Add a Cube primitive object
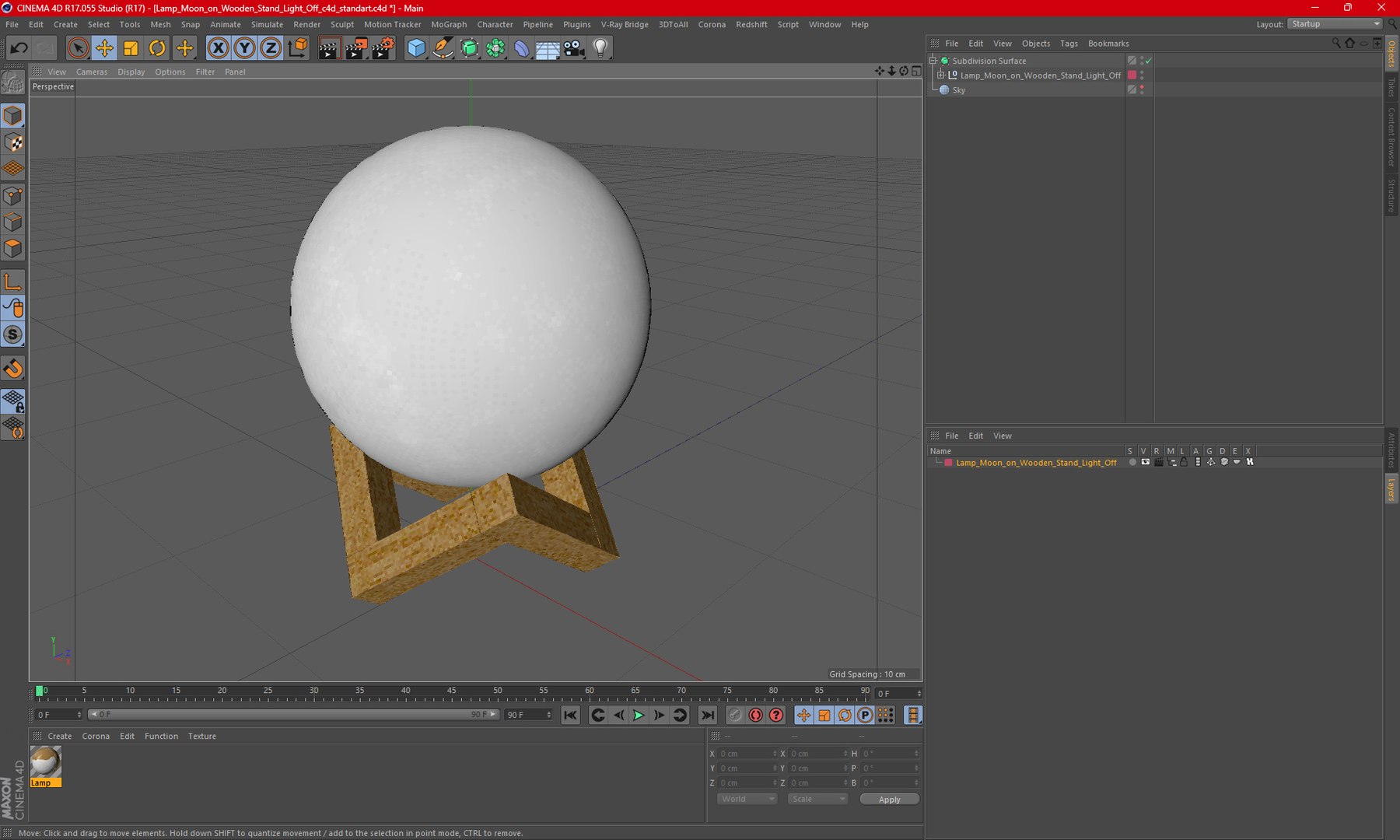This screenshot has width=1400, height=840. 416,48
